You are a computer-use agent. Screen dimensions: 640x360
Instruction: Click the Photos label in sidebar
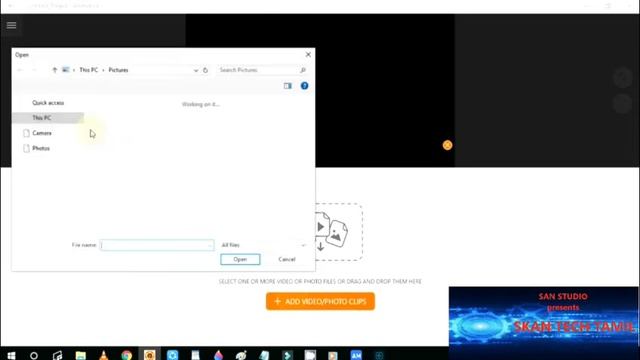click(x=41, y=148)
